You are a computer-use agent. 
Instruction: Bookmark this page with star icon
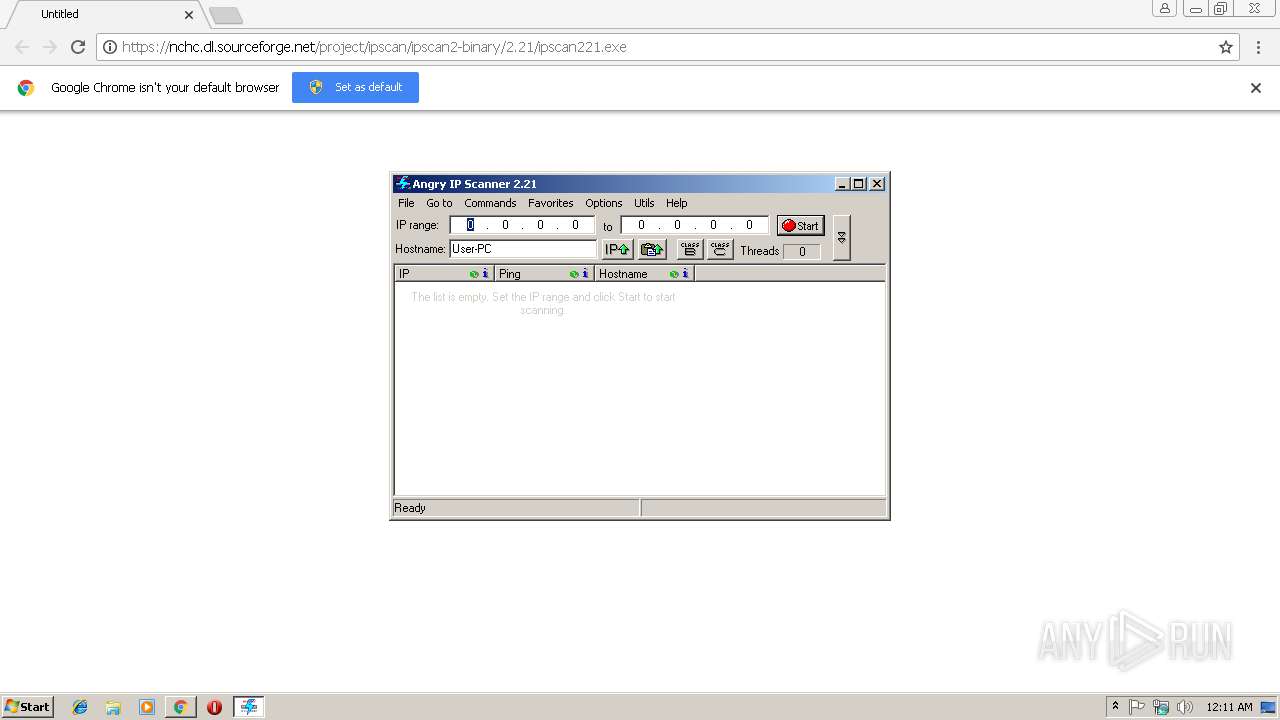(x=1226, y=47)
